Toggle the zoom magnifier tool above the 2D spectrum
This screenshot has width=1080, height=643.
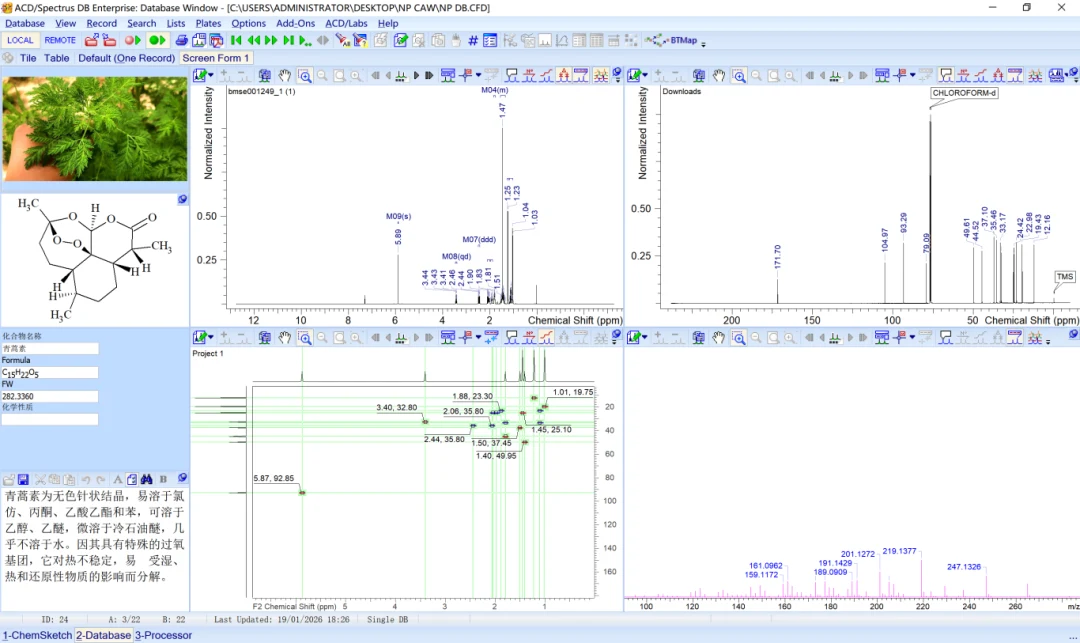(x=304, y=337)
